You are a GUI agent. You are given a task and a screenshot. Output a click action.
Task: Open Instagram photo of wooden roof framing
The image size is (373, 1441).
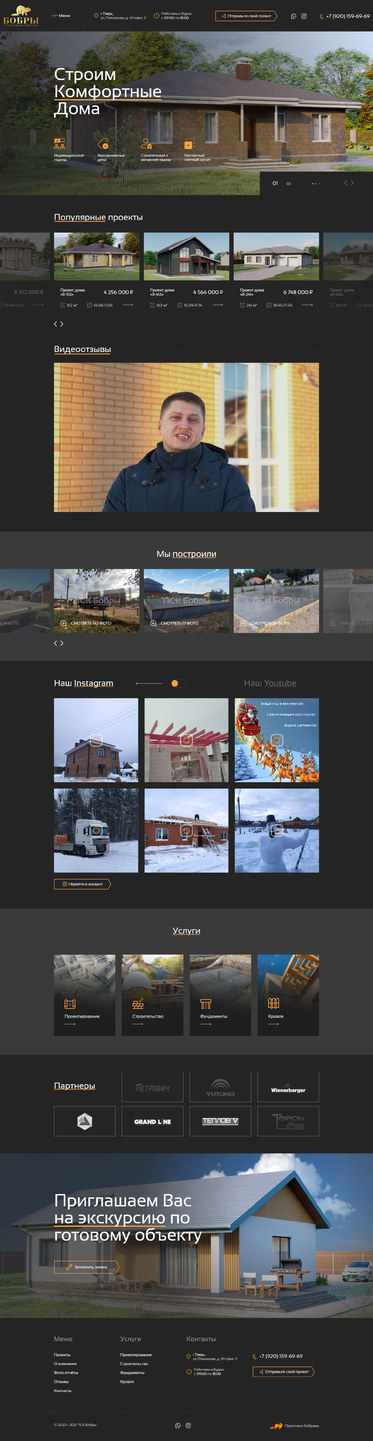click(187, 740)
